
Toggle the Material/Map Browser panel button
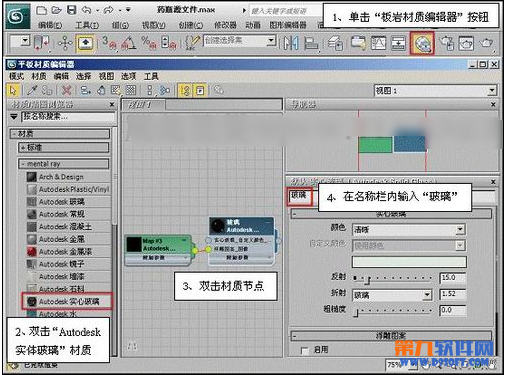click(185, 90)
